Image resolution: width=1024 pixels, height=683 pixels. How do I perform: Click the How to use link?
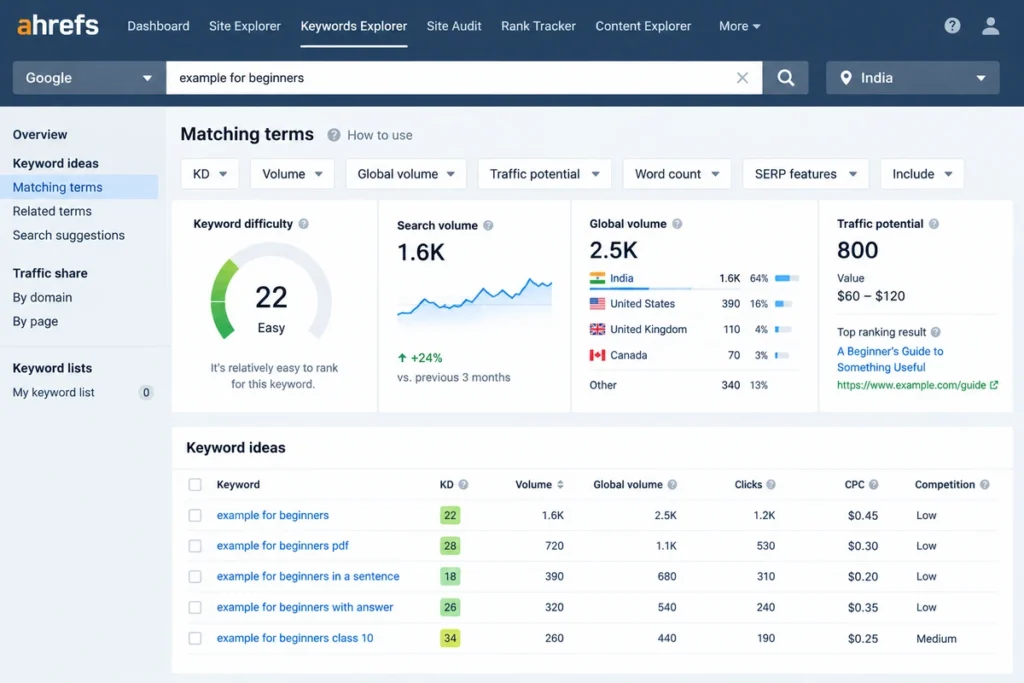pos(379,135)
